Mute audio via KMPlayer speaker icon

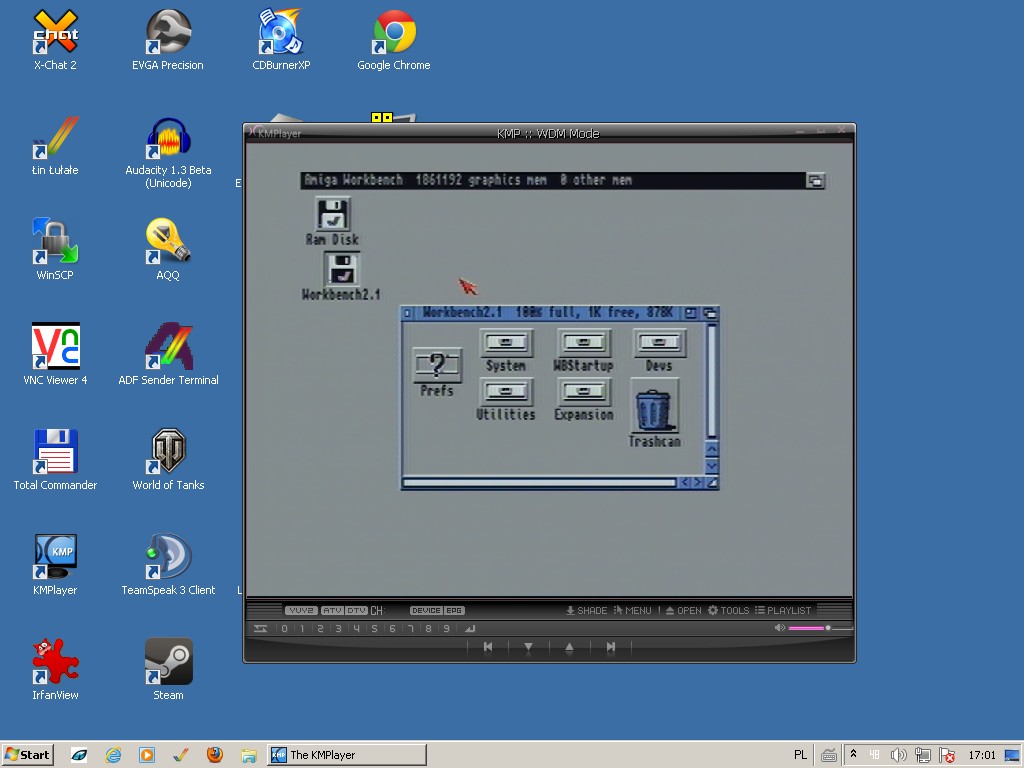pyautogui.click(x=780, y=628)
